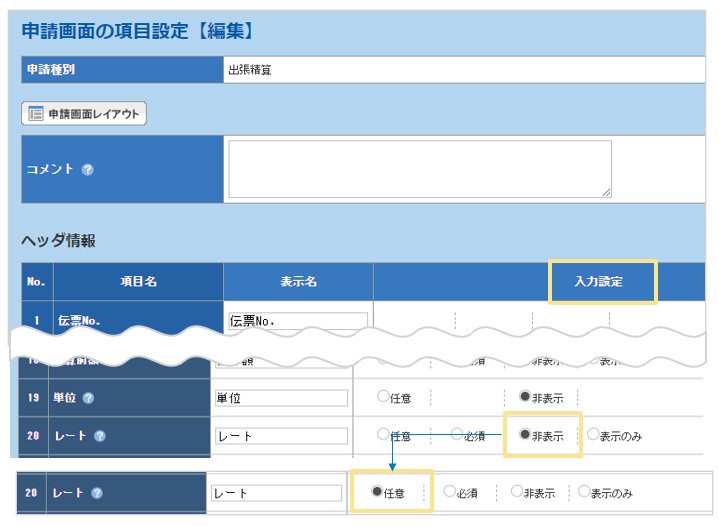Viewport: 719px width, 527px height.
Task: Click the レート display name field in the bottom row
Action: pyautogui.click(x=277, y=493)
